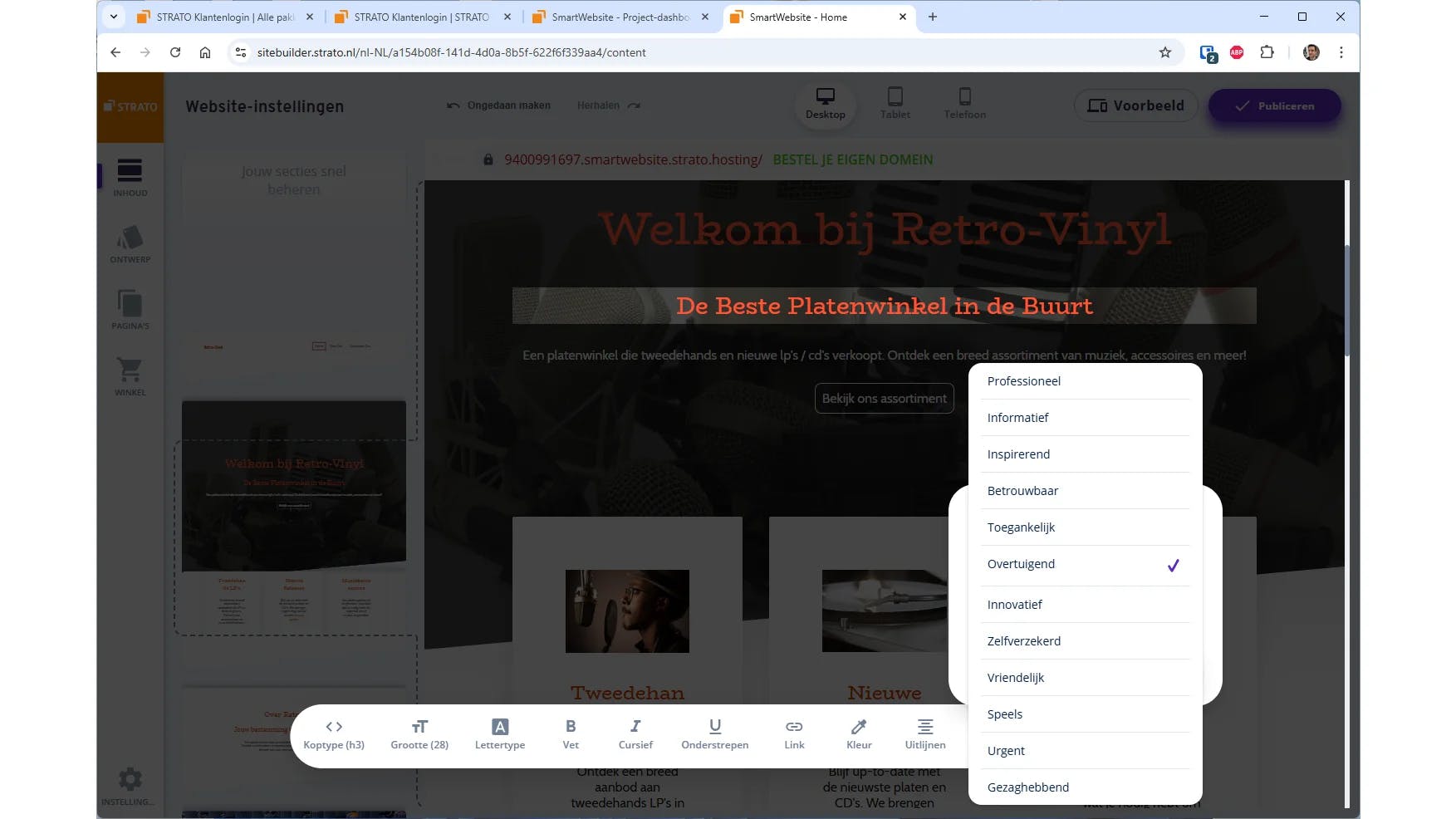Open a new browser tab
Viewport: 1456px width, 819px height.
[x=933, y=17]
